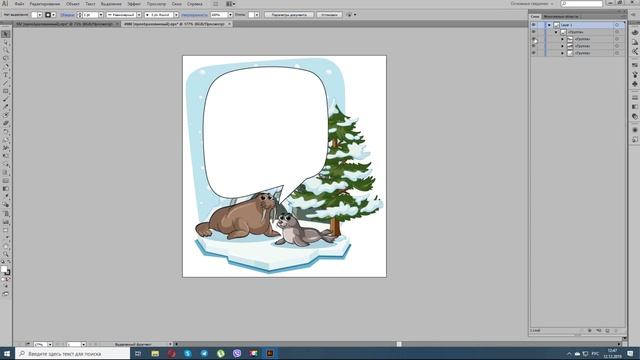The image size is (640, 360).
Task: Swap fill and stroke colors arrow
Action: pyautogui.click(x=9, y=262)
